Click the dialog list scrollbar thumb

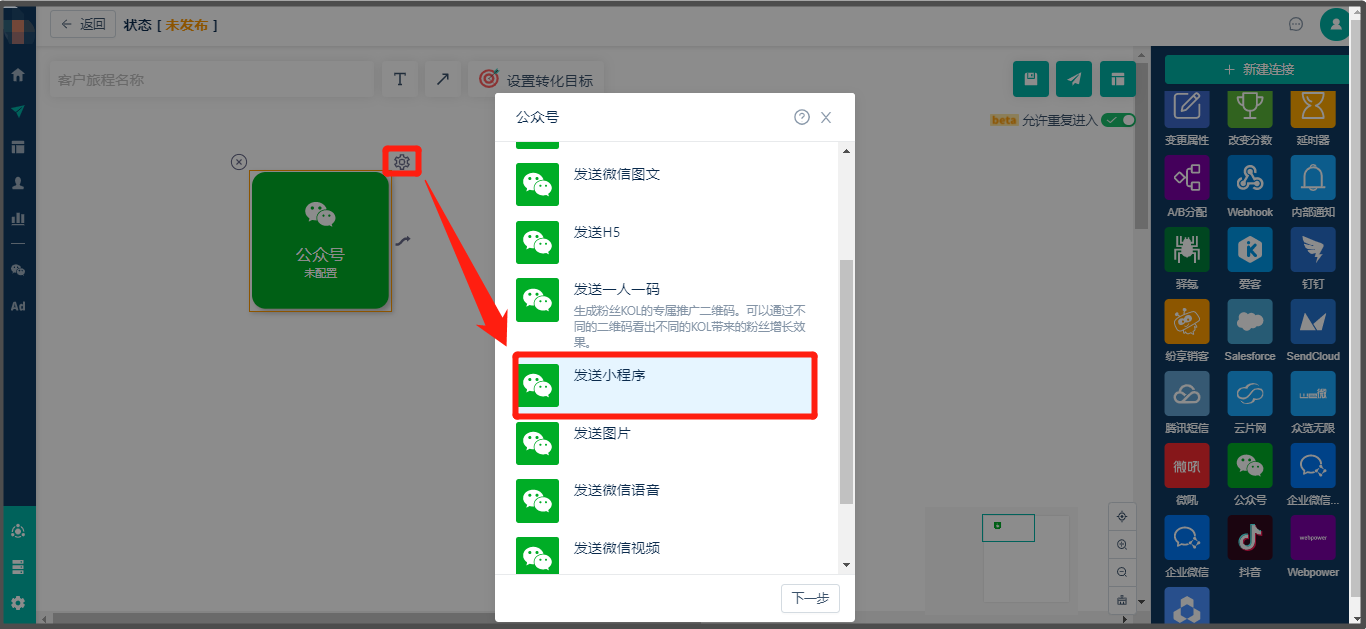click(x=846, y=382)
